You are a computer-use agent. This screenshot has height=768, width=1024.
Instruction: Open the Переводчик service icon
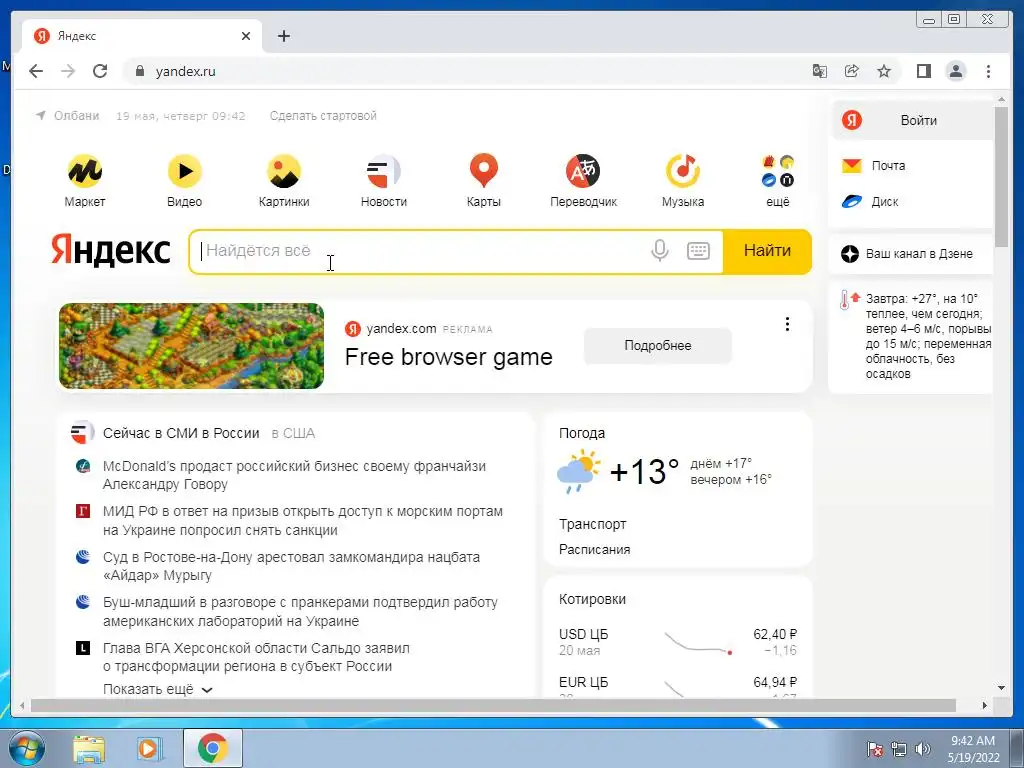point(583,172)
